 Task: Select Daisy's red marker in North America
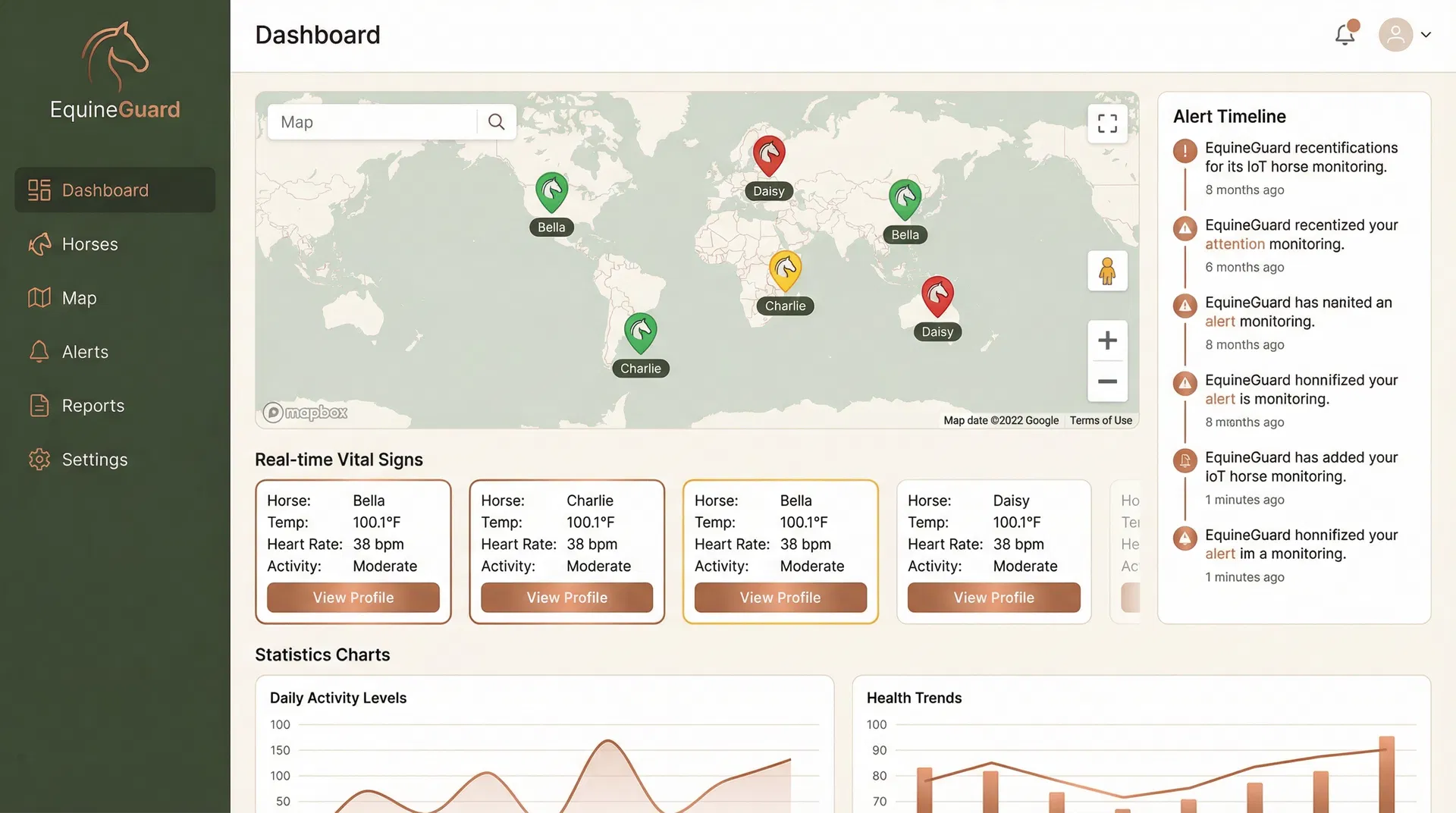tap(768, 155)
